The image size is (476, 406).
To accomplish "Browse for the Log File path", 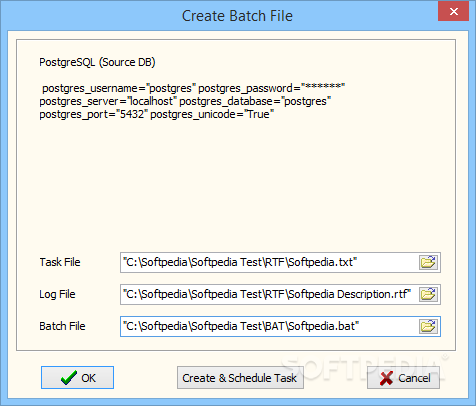I will point(428,294).
